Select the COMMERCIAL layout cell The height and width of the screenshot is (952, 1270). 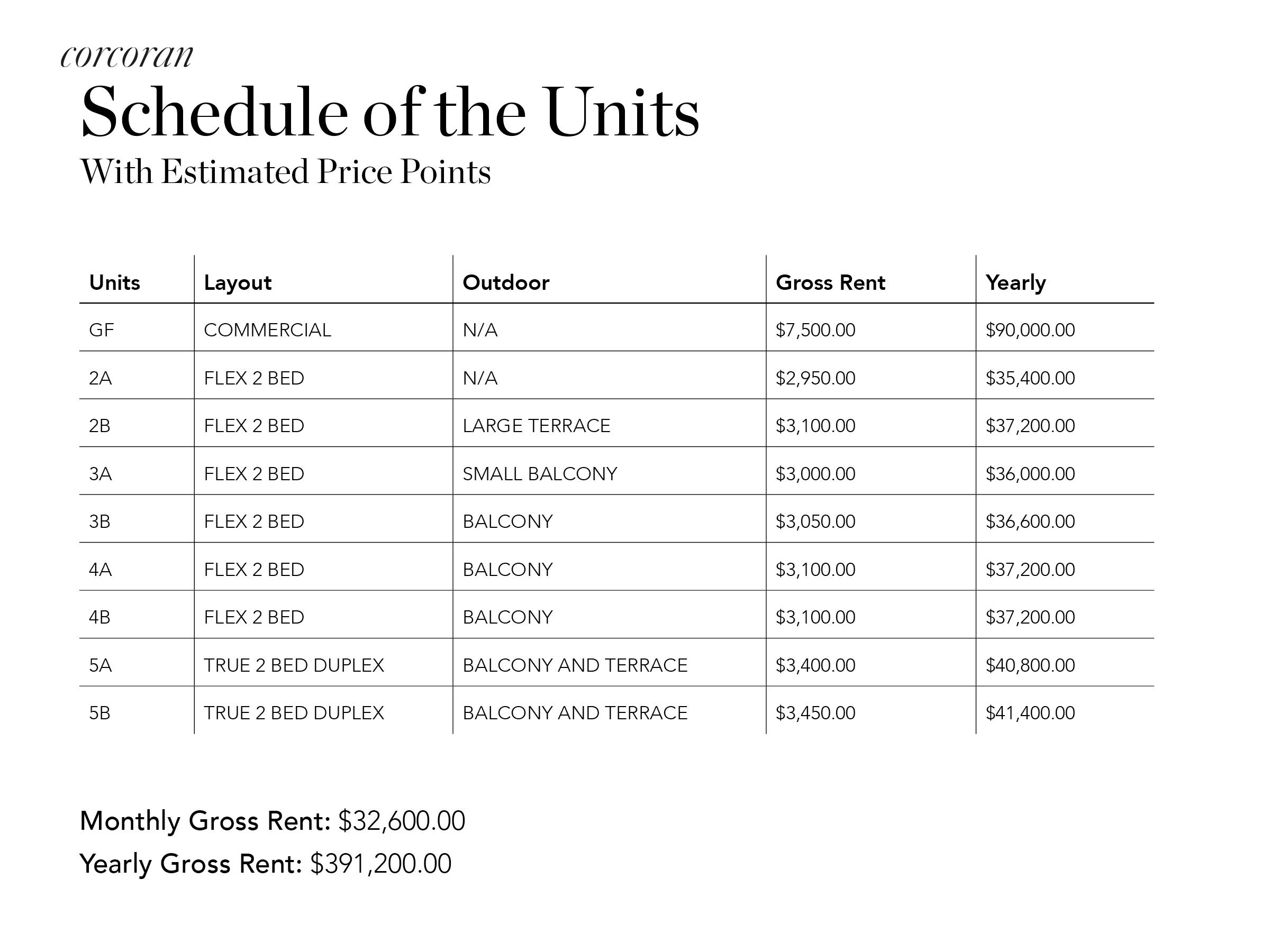[267, 330]
